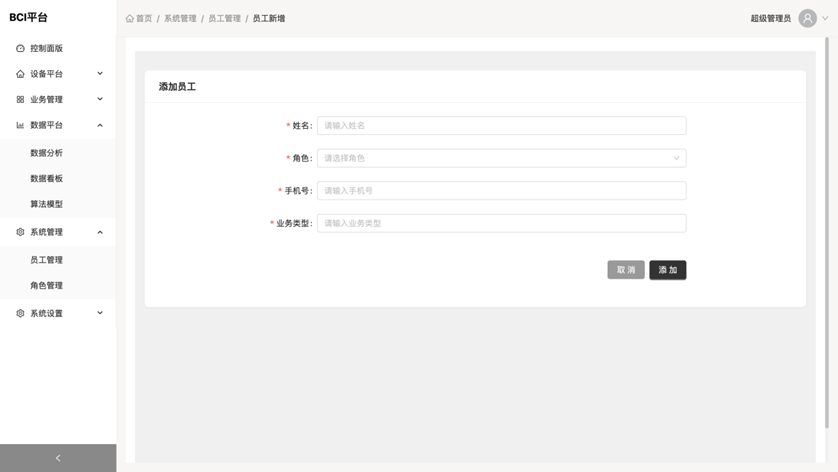Collapse the sidebar with left arrow
838x472 pixels.
(58, 458)
